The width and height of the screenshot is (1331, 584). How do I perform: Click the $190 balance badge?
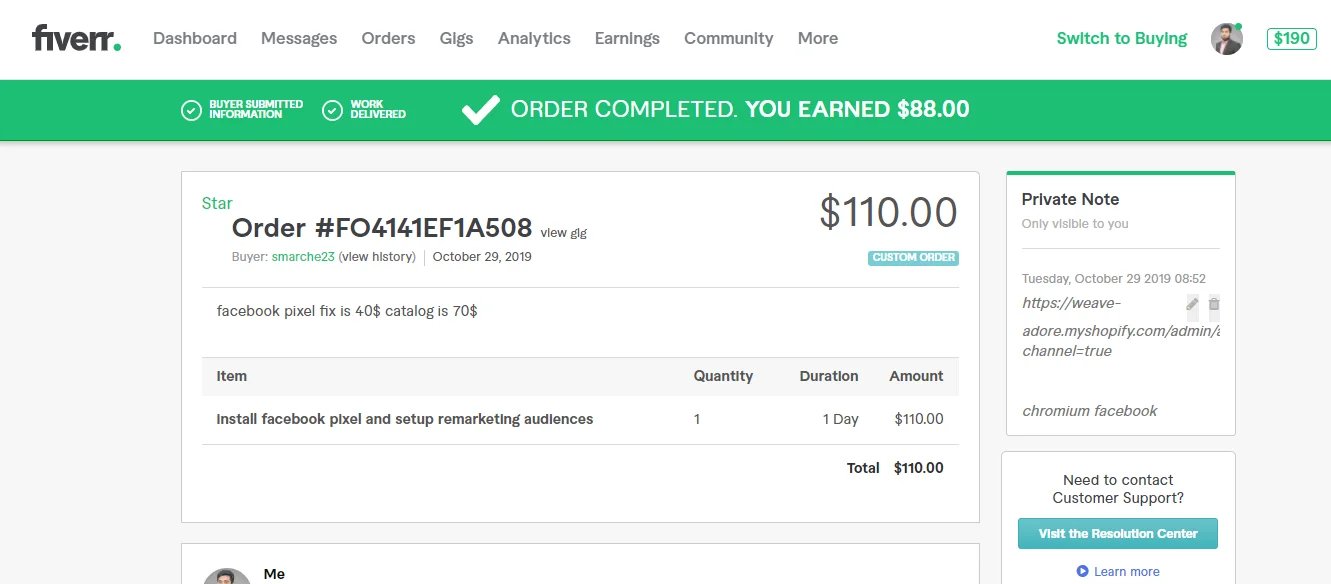click(x=1292, y=39)
